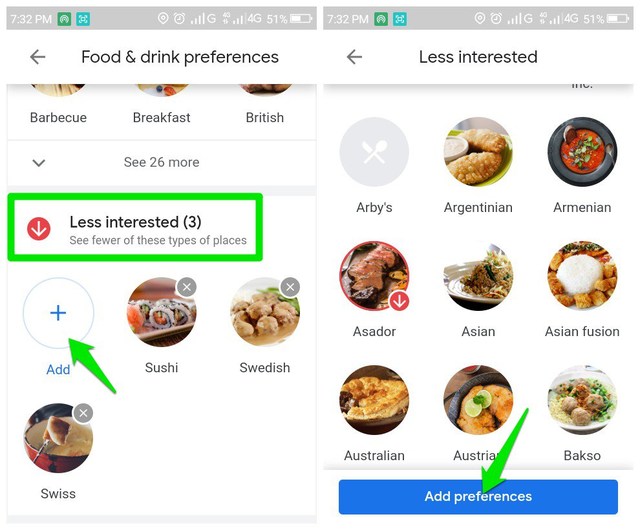This screenshot has width=640, height=530.
Task: Expand the See 26 more chevron
Action: click(39, 163)
